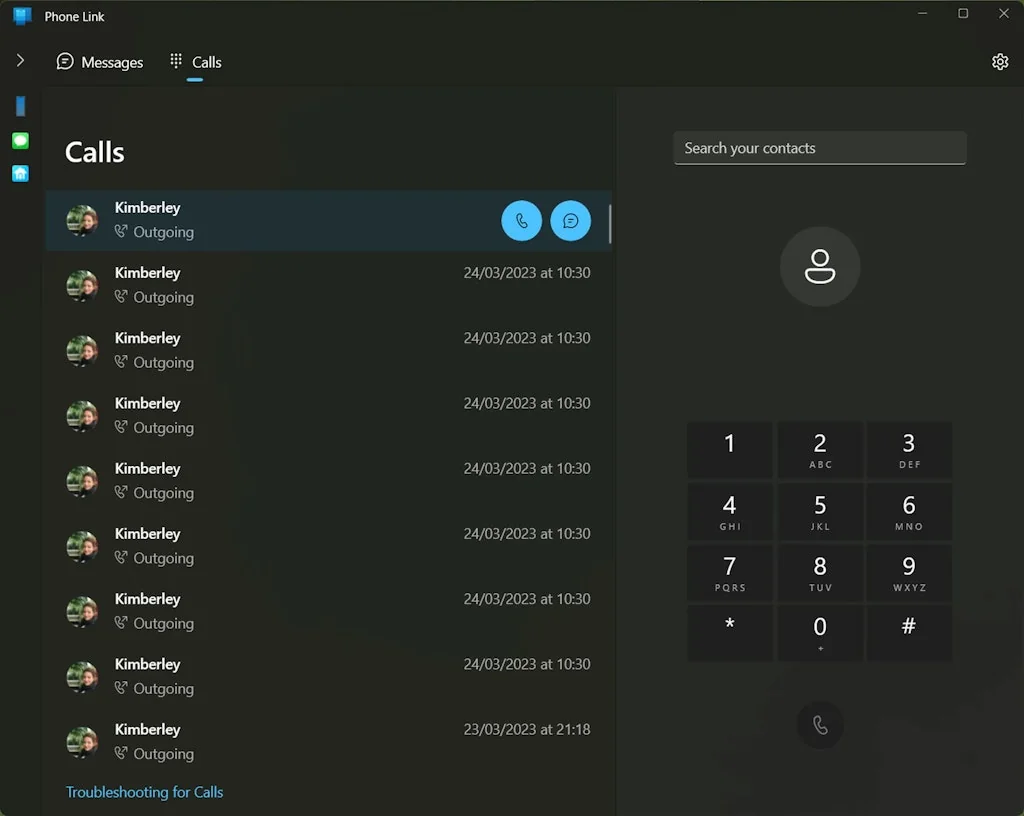Expand the left navigation sidebar chevron
This screenshot has width=1024, height=816.
coord(19,60)
